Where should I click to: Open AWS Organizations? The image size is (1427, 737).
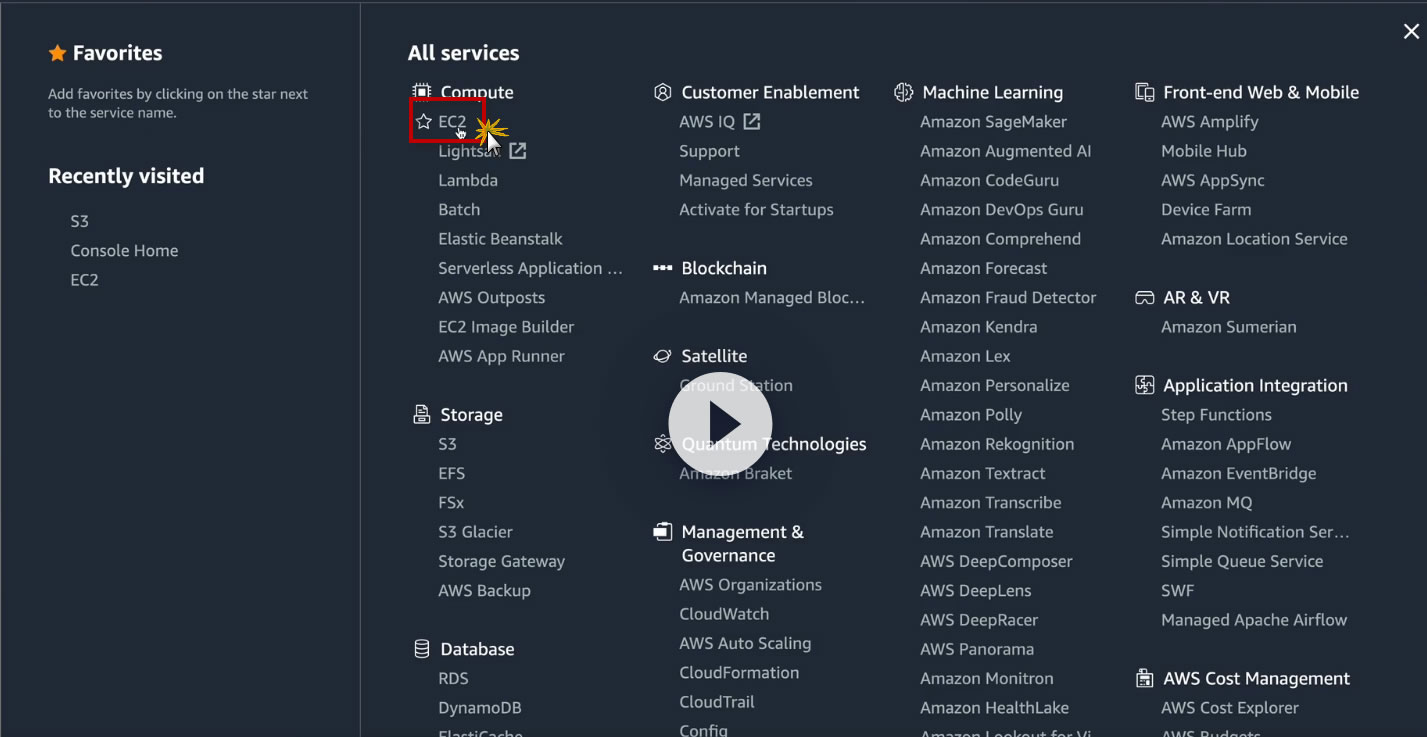(750, 585)
